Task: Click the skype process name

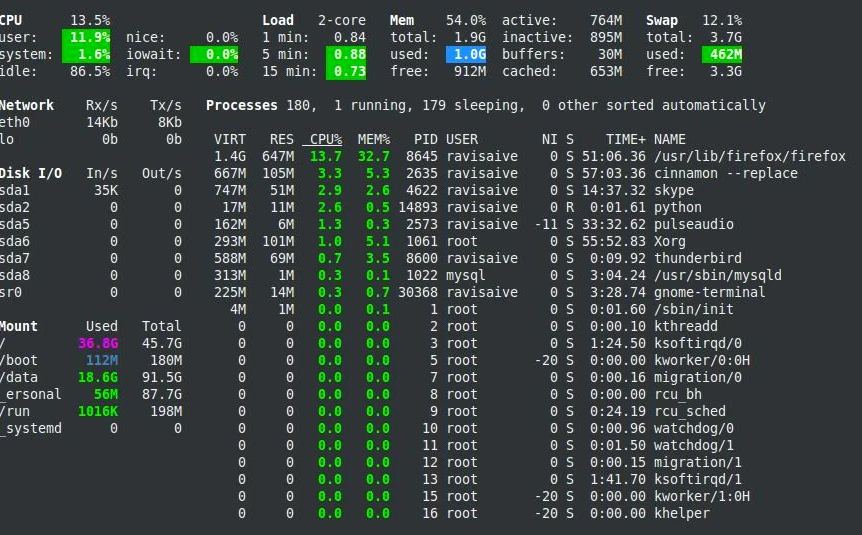Action: pos(674,190)
